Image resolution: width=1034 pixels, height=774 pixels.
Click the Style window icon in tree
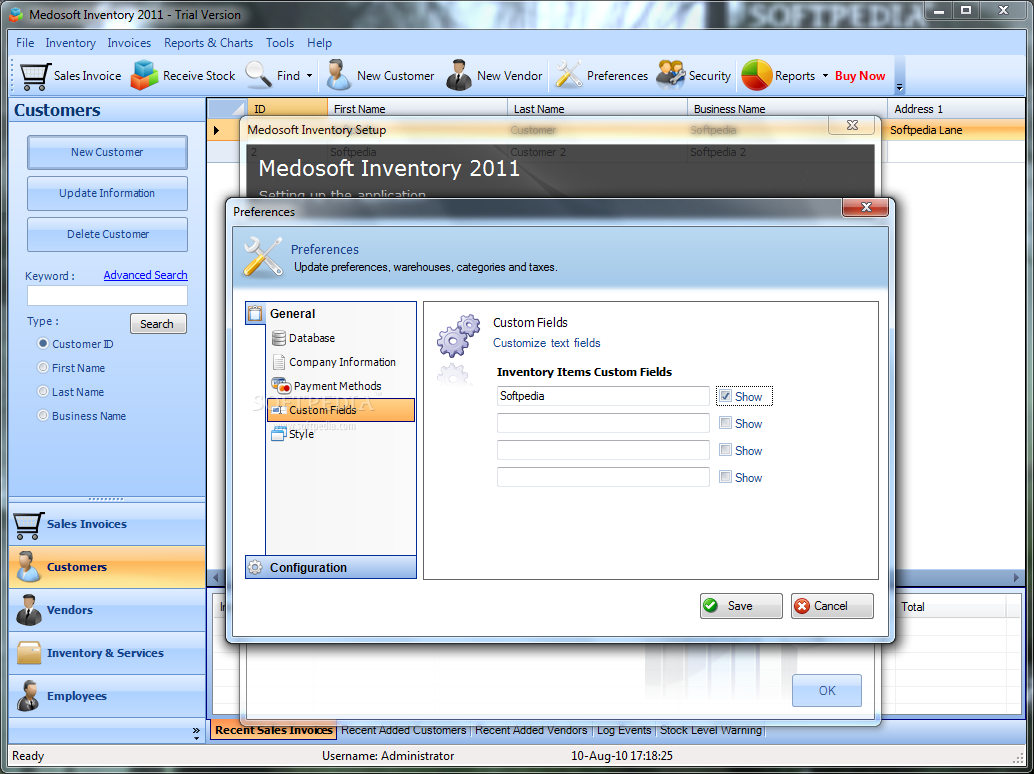279,433
